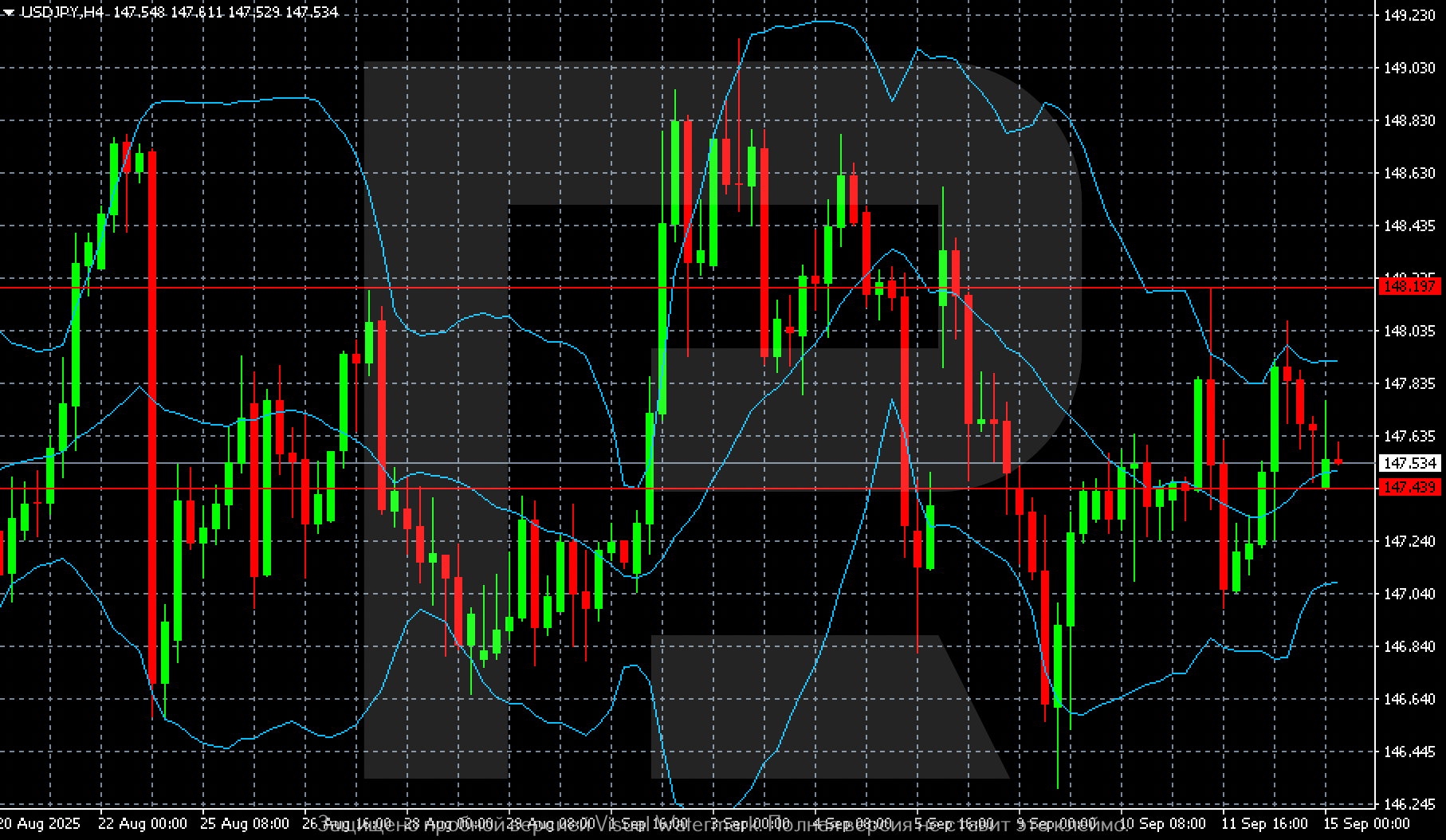Click the 22 Aug 00:00 time label
The image size is (1446, 840).
pyautogui.click(x=143, y=823)
